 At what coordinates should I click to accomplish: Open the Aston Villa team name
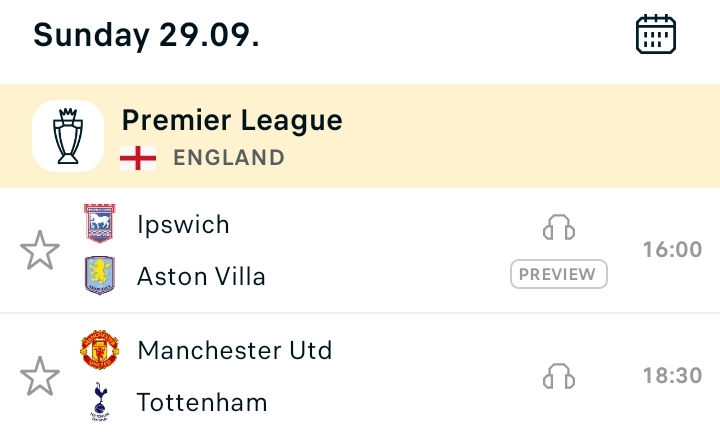coord(202,276)
